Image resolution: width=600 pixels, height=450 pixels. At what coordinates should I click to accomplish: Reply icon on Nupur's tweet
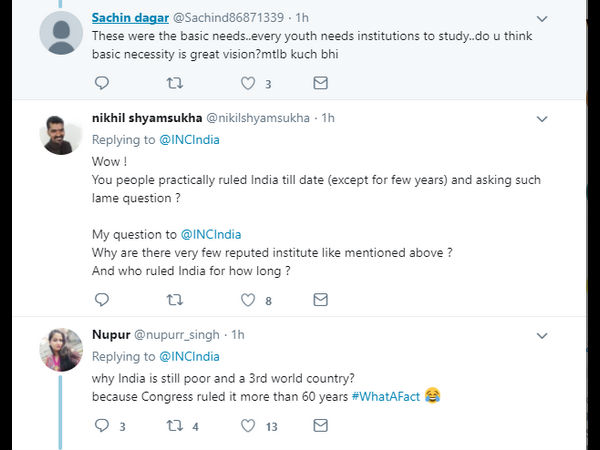click(101, 425)
